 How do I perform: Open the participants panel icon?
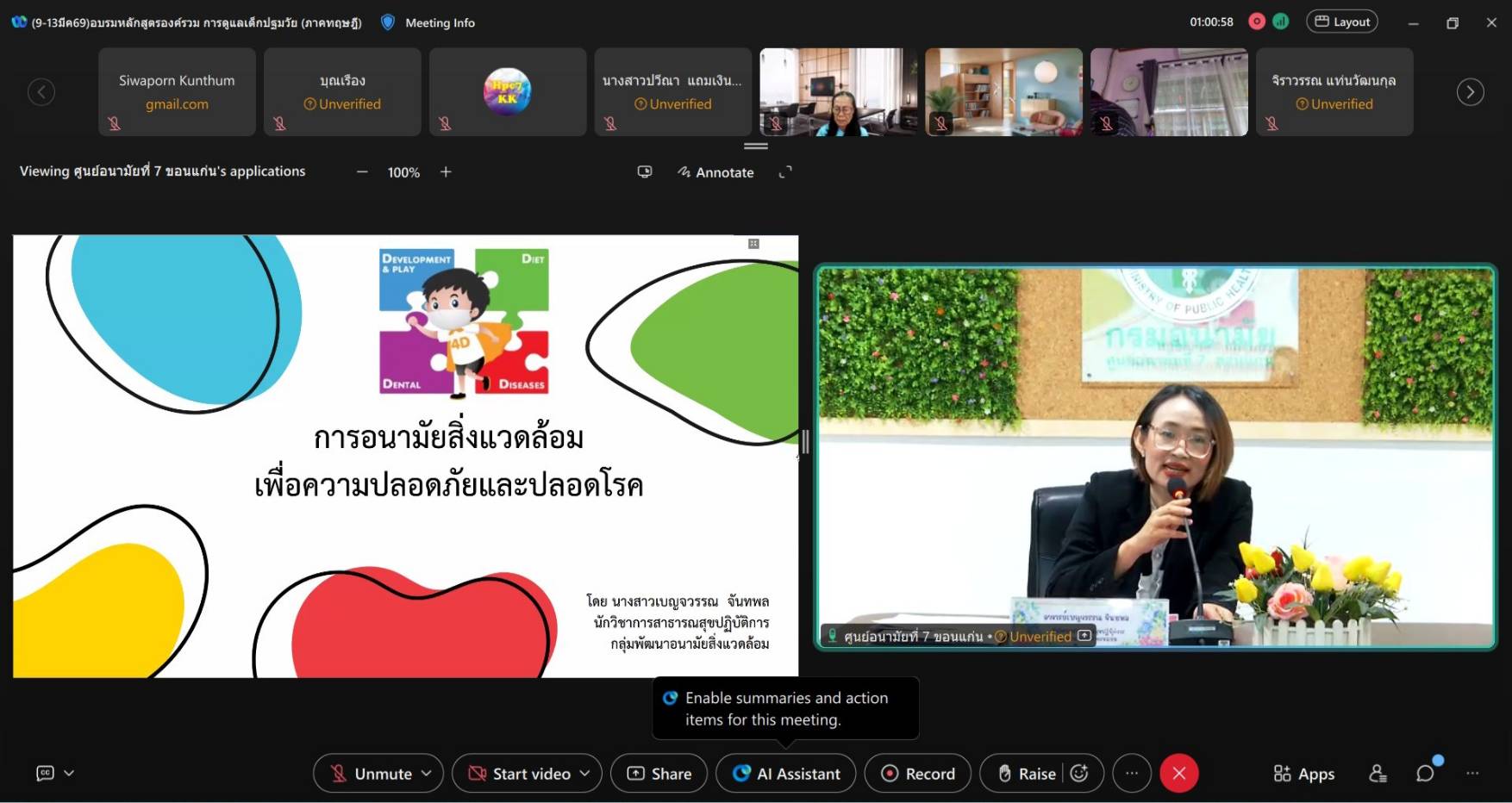(1378, 774)
